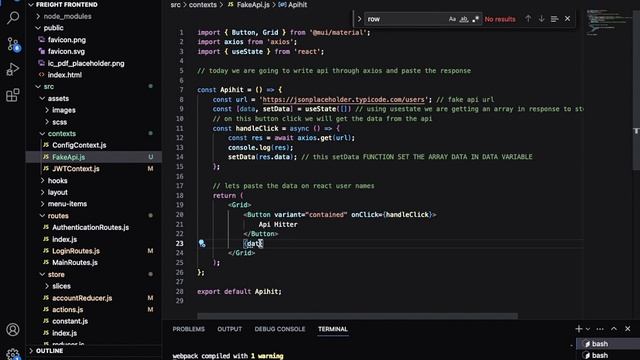640x360 pixels.
Task: Go to next match arrow
Action: pos(541,19)
